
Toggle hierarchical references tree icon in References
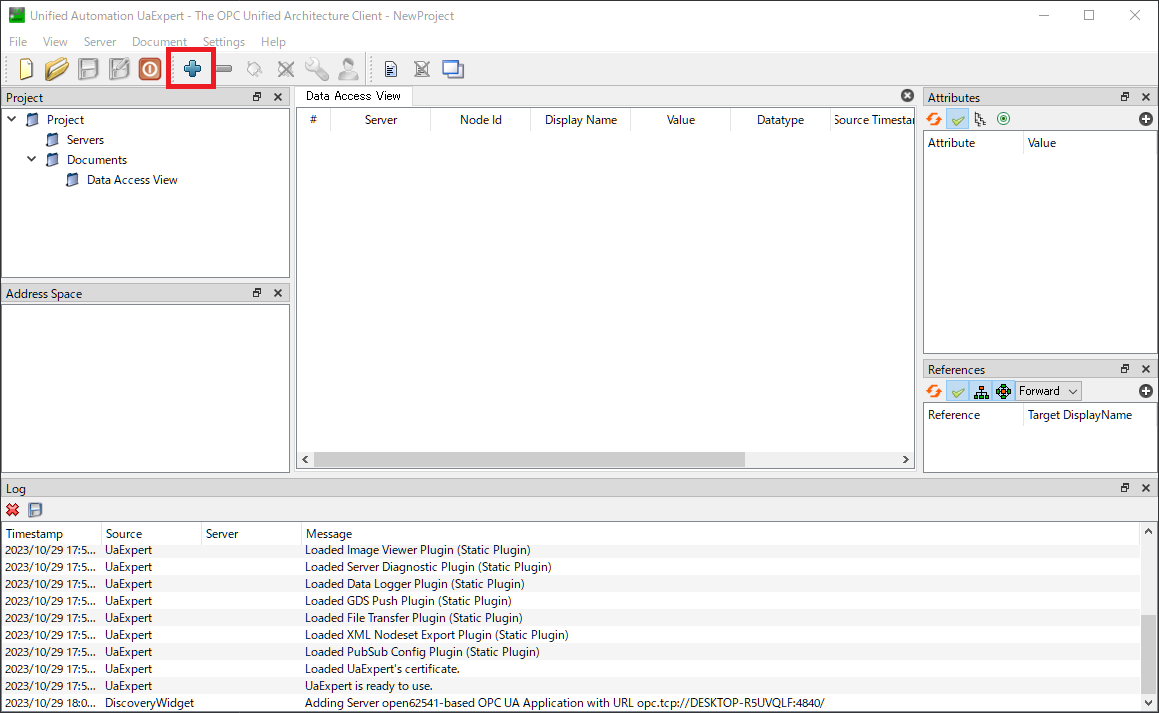pyautogui.click(x=981, y=391)
